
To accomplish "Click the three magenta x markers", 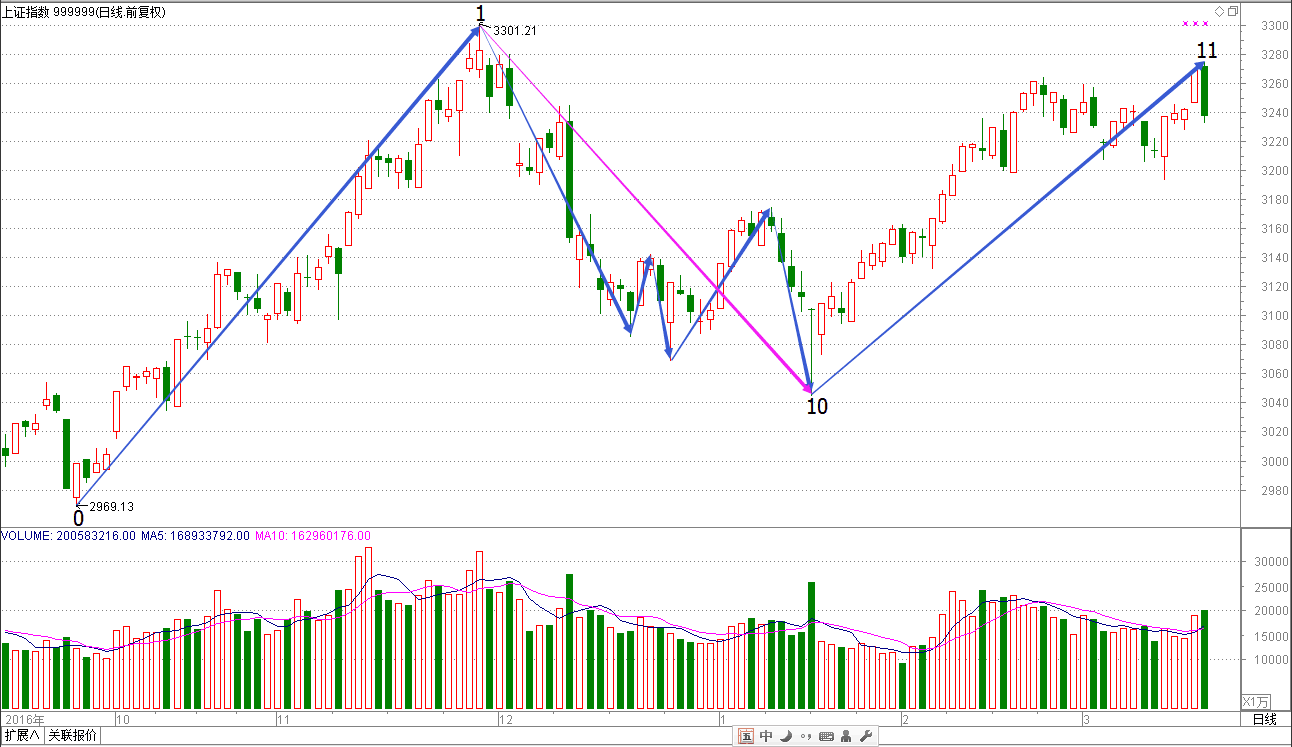I will [1194, 23].
